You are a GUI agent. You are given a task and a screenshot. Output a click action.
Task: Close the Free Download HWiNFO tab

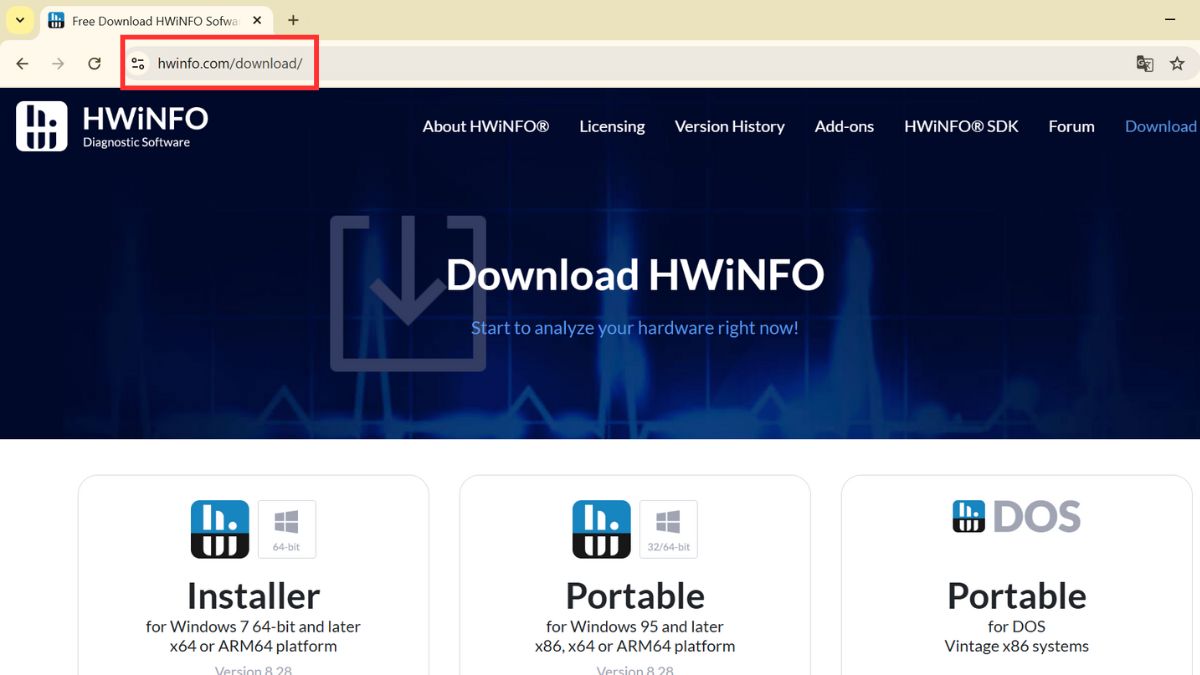(257, 20)
